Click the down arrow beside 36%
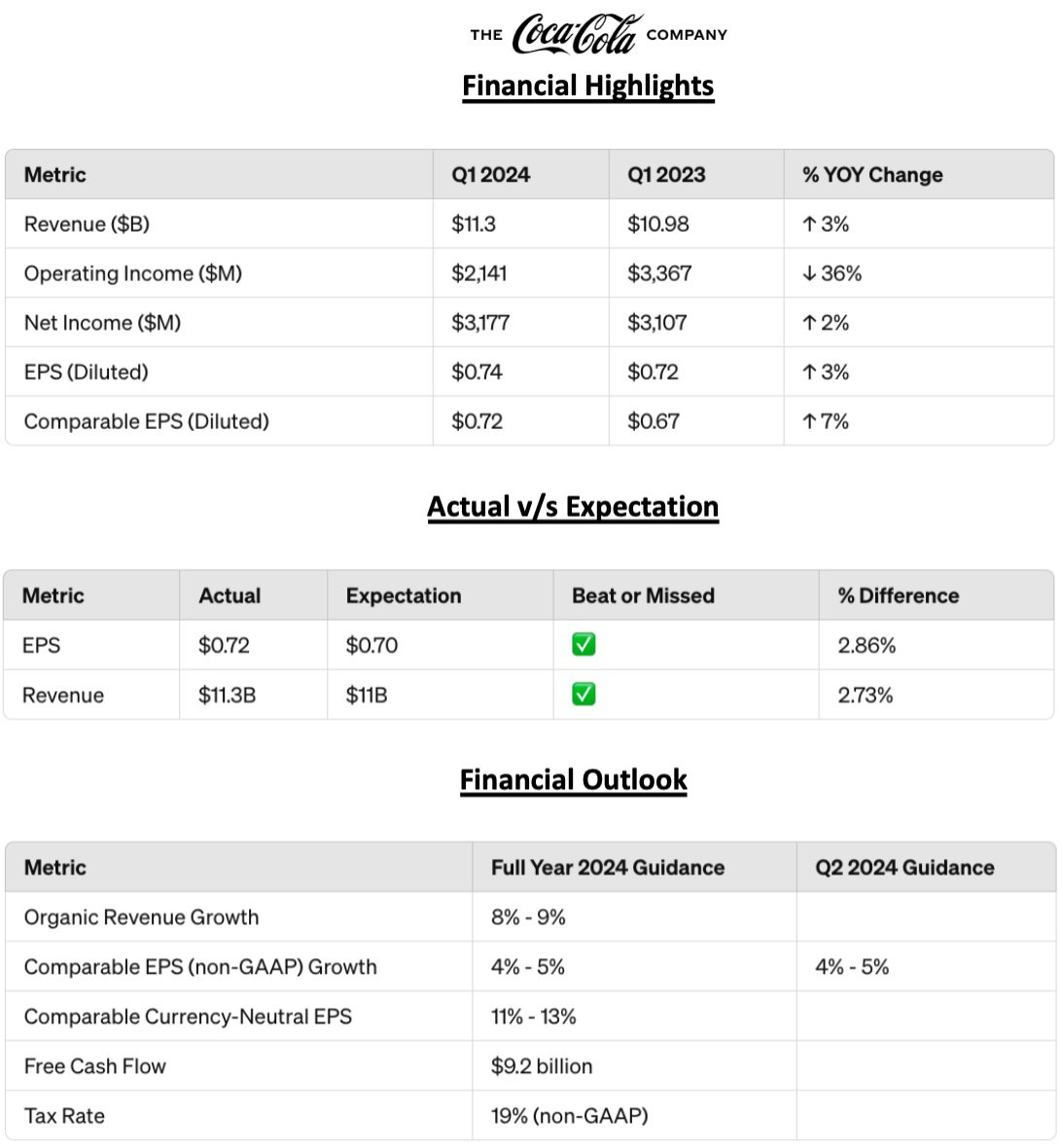Screen dimensions: 1062x1148 [809, 273]
